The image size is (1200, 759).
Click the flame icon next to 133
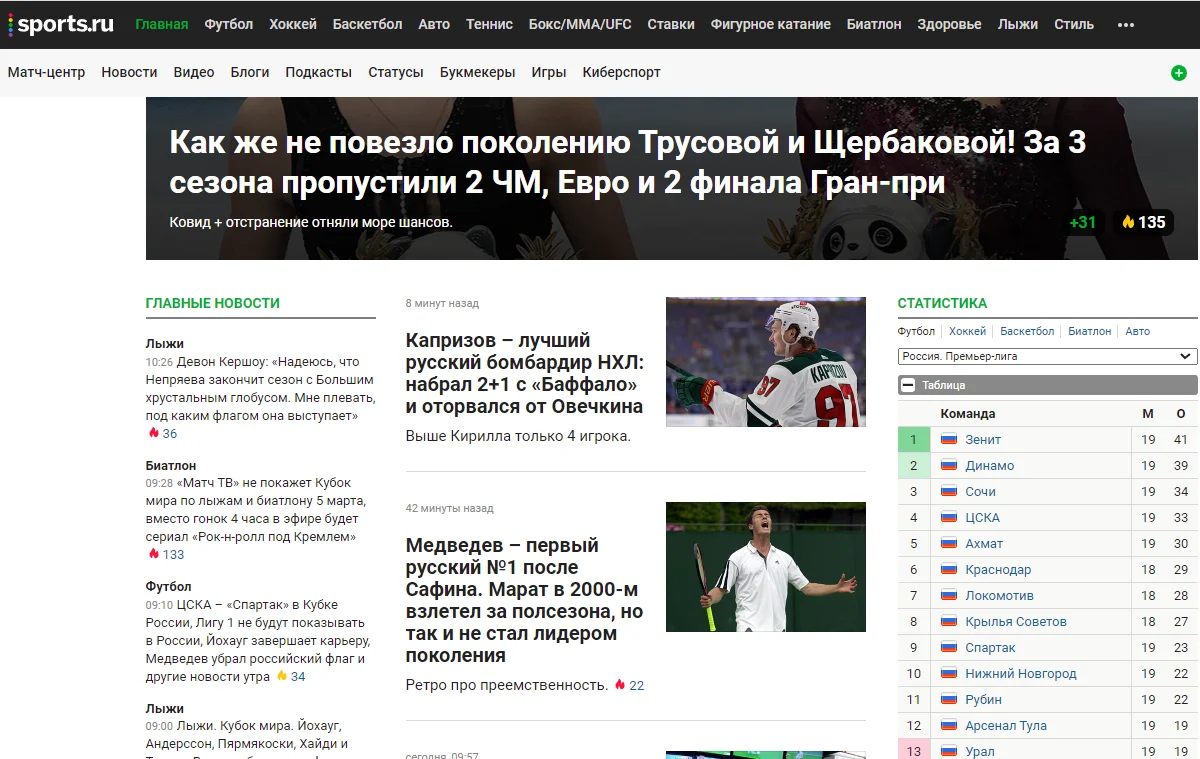coord(153,554)
